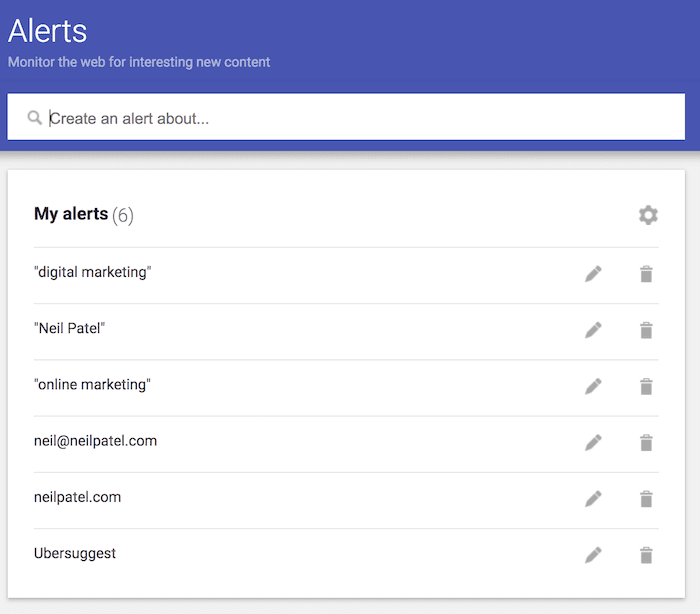Select the "digital marketing" alert text
The image size is (700, 614).
coord(92,272)
